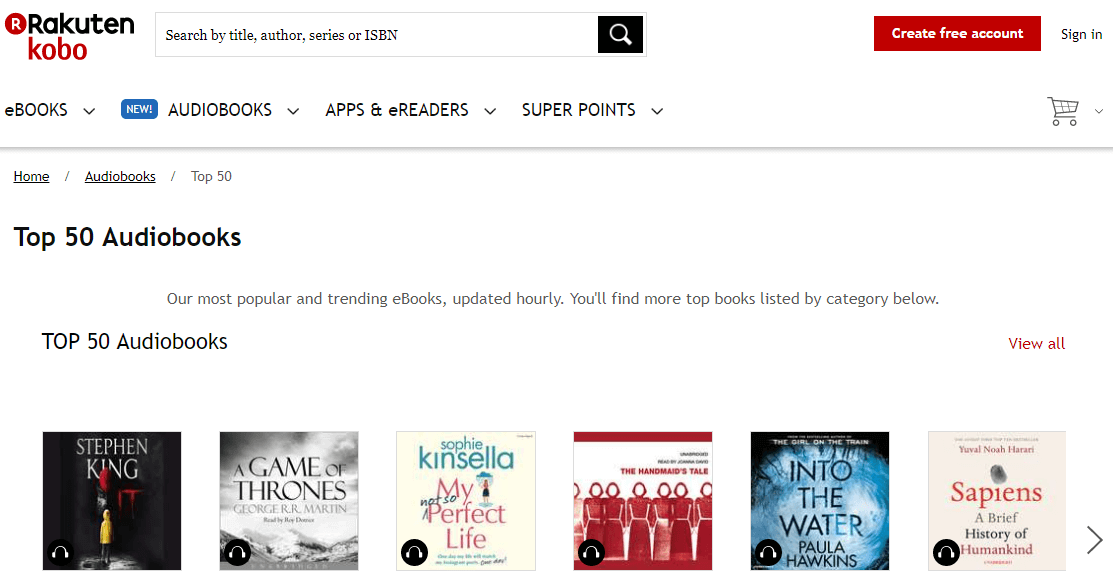Expand the eBOOKS dropdown menu
Viewport: 1113px width, 575px height.
pyautogui.click(x=50, y=110)
